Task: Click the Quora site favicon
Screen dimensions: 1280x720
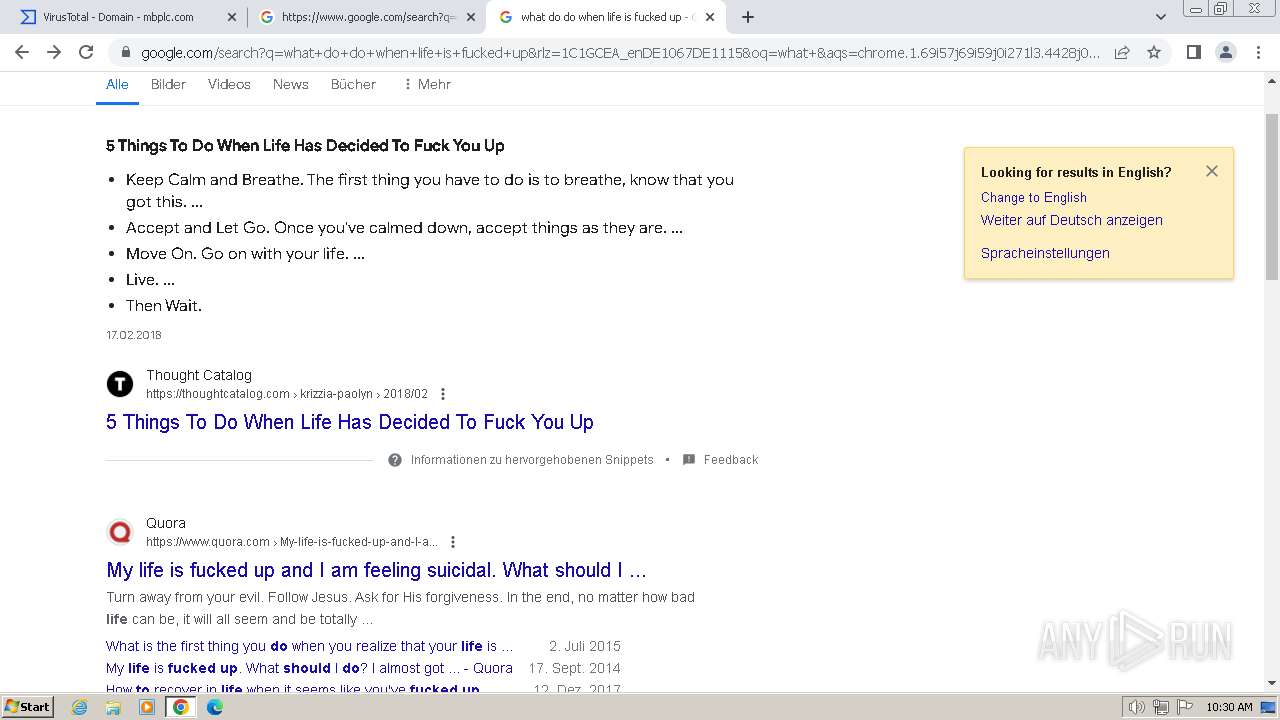Action: pos(120,532)
